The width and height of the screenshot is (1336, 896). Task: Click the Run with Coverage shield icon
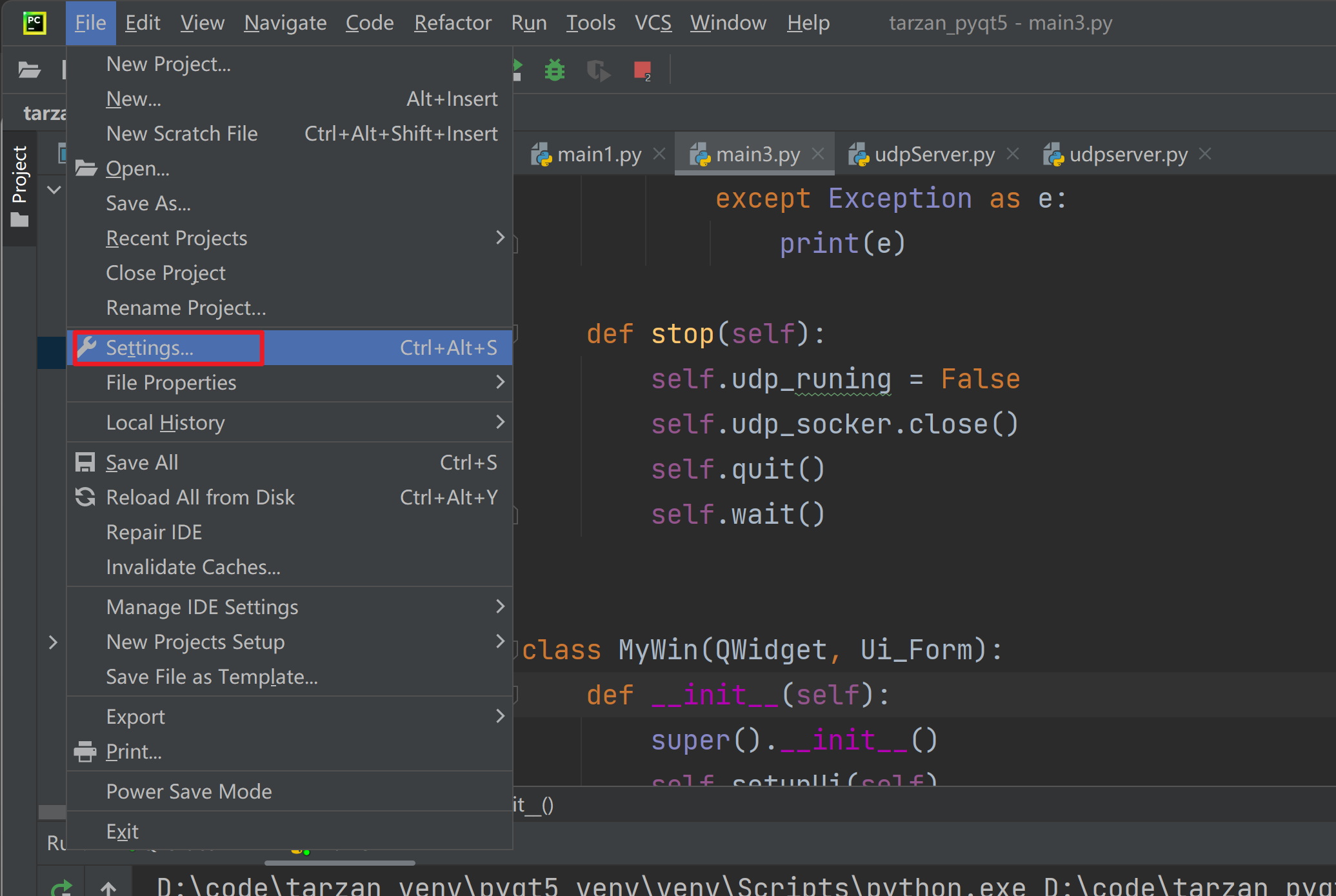tap(599, 70)
